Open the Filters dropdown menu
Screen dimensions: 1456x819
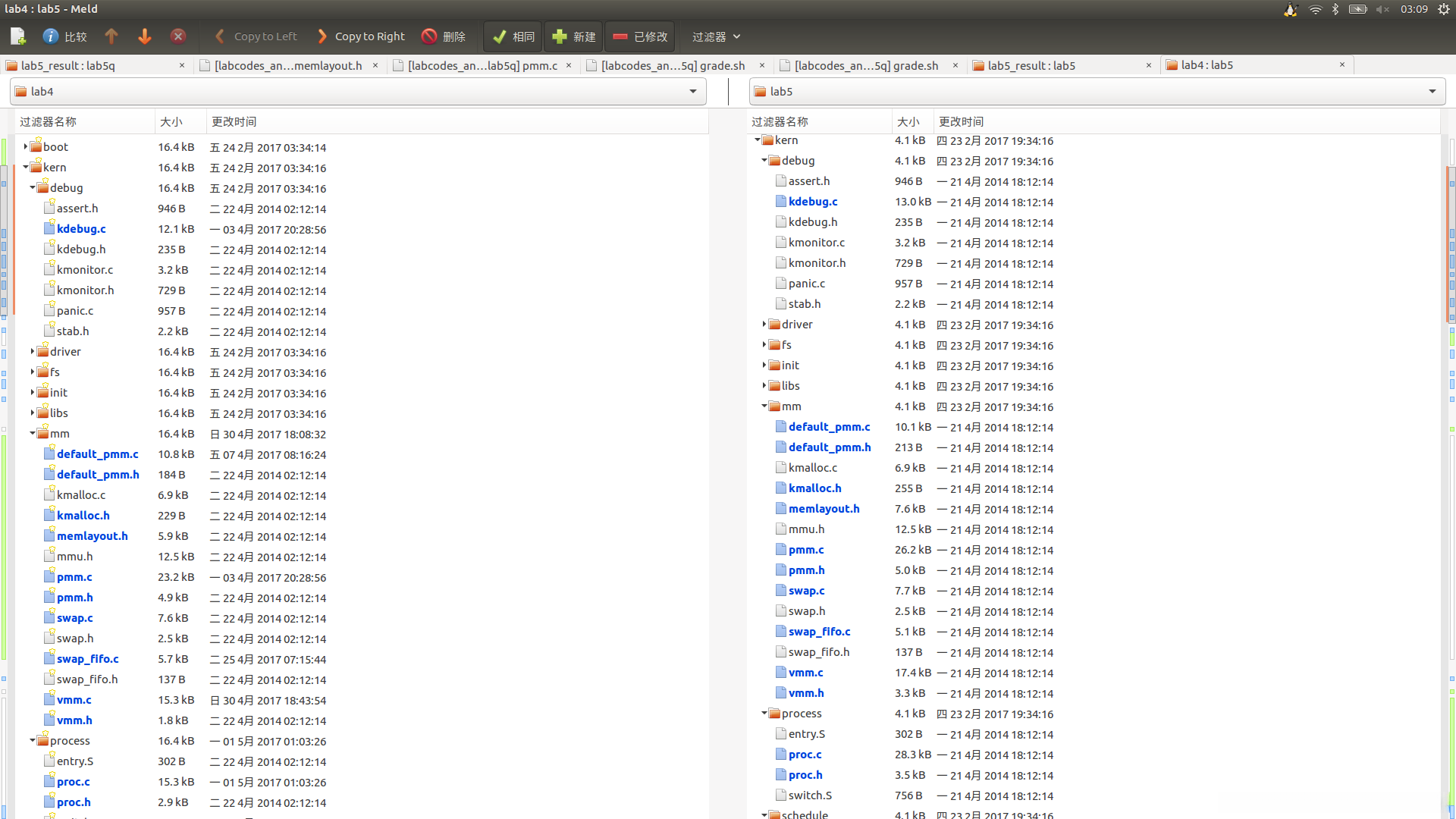pyautogui.click(x=716, y=36)
